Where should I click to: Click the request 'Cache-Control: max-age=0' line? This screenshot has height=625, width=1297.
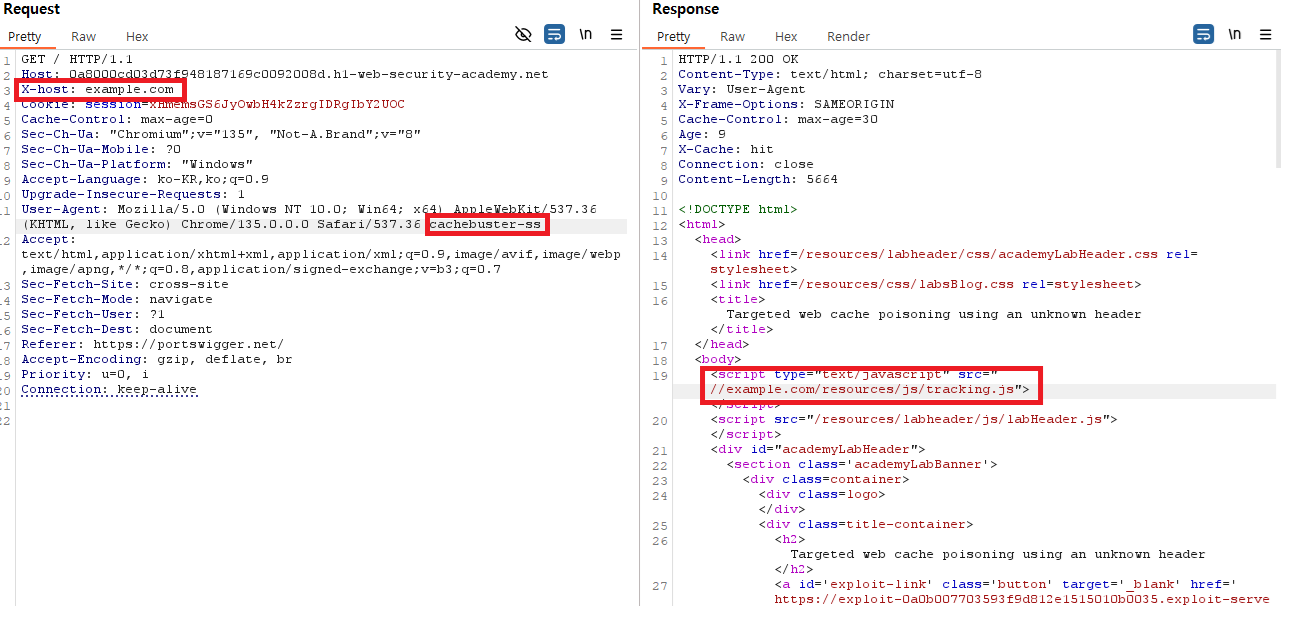click(x=117, y=119)
